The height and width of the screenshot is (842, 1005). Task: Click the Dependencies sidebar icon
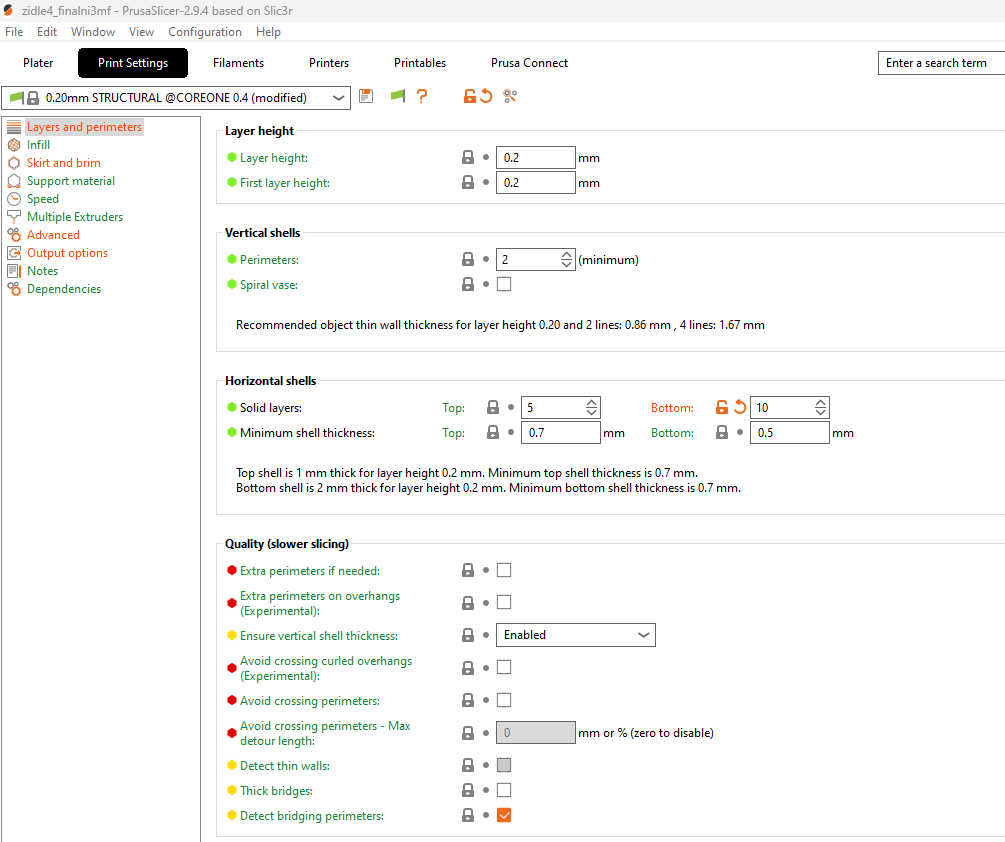[14, 288]
